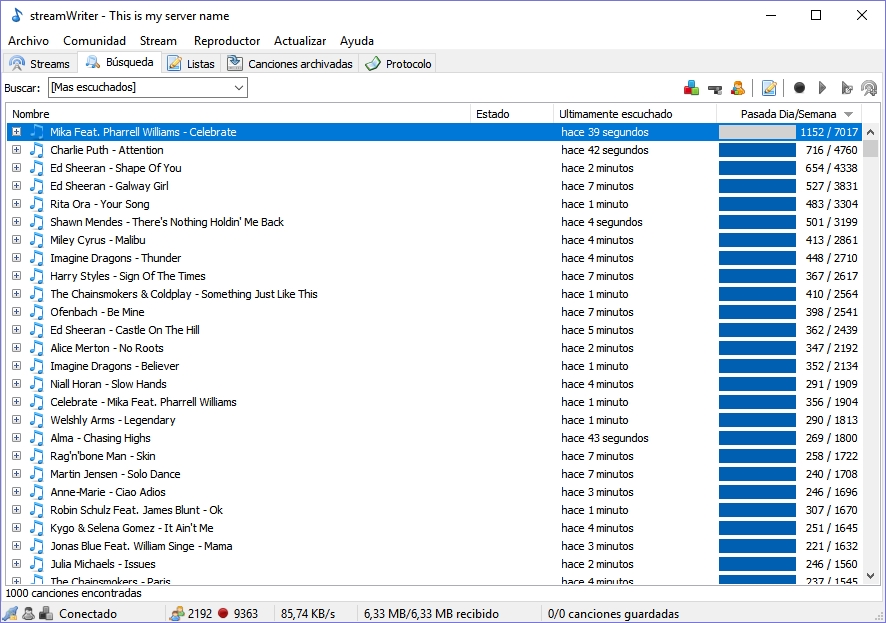This screenshot has width=886, height=623.
Task: Expand the Miley Cyrus - Malibu row
Action: (x=16, y=240)
